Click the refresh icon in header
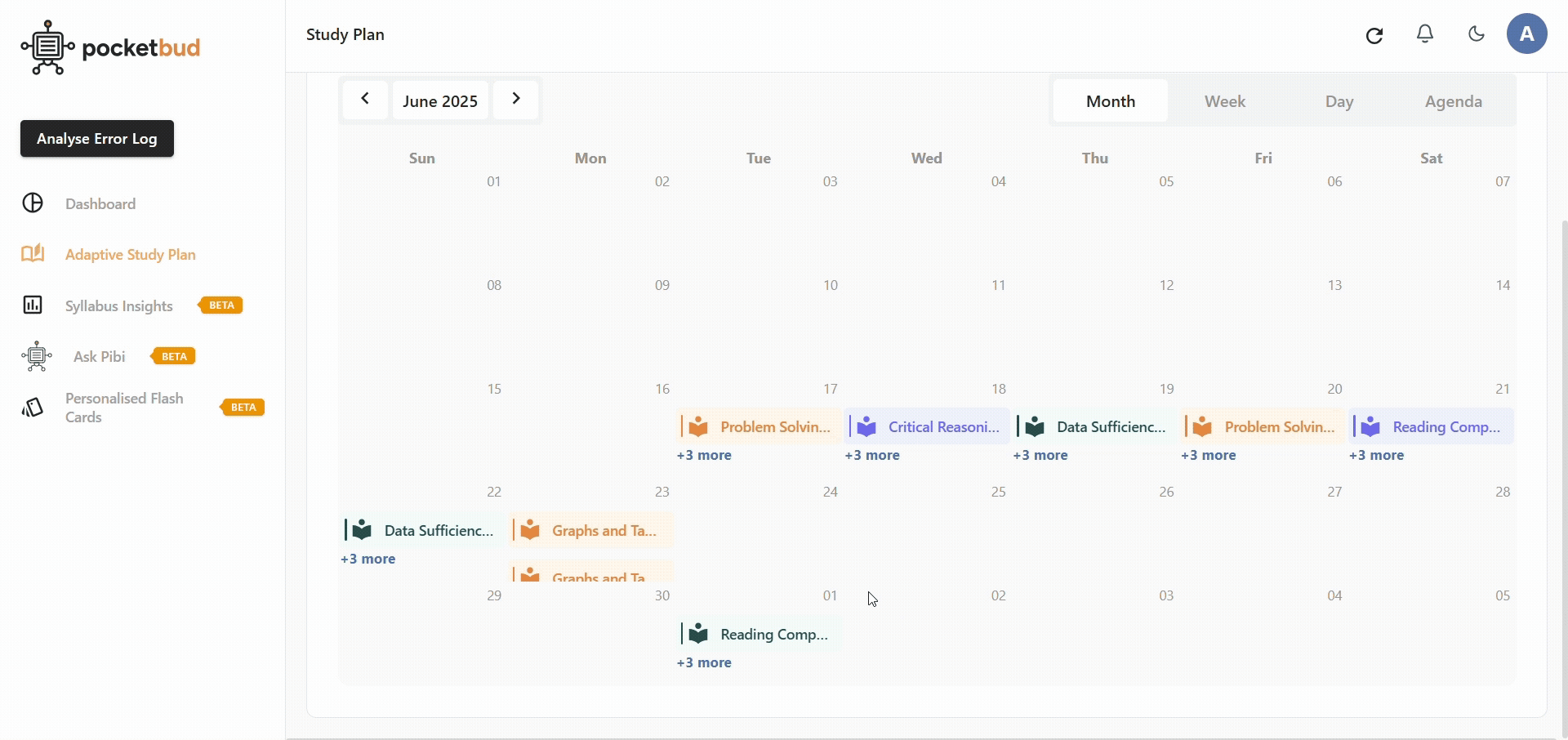Viewport: 1568px width, 740px height. point(1374,35)
